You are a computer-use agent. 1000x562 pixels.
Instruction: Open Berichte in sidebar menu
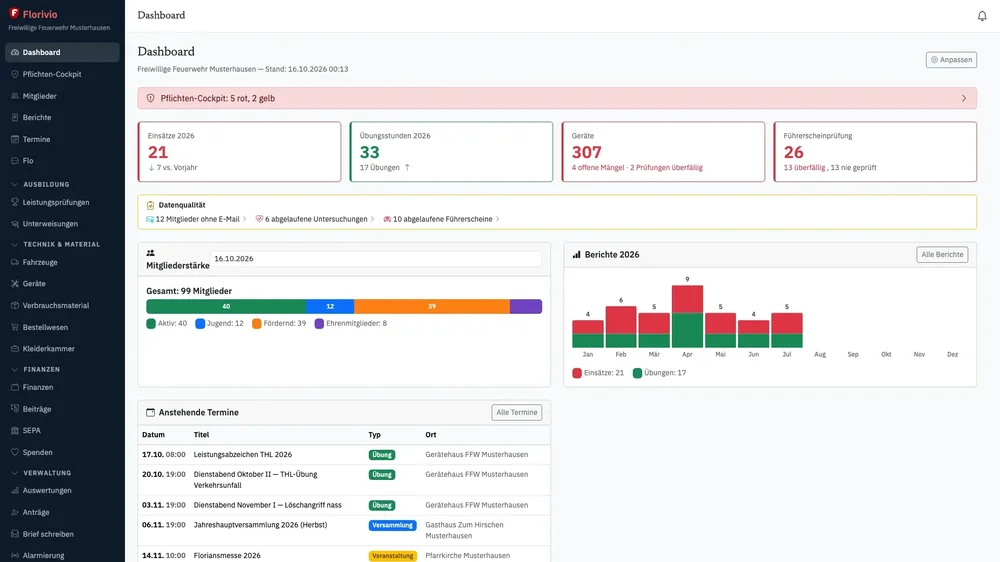coord(62,117)
